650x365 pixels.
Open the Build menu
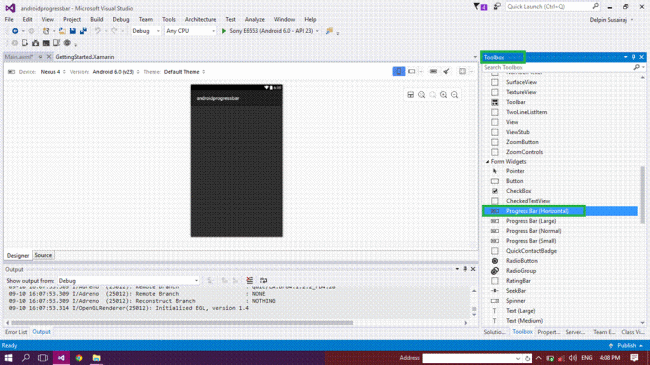tap(97, 19)
